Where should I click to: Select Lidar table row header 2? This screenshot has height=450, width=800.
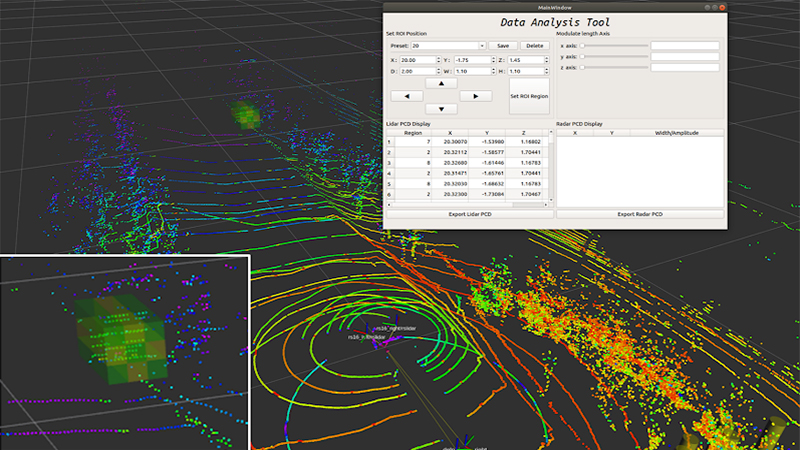coord(390,153)
